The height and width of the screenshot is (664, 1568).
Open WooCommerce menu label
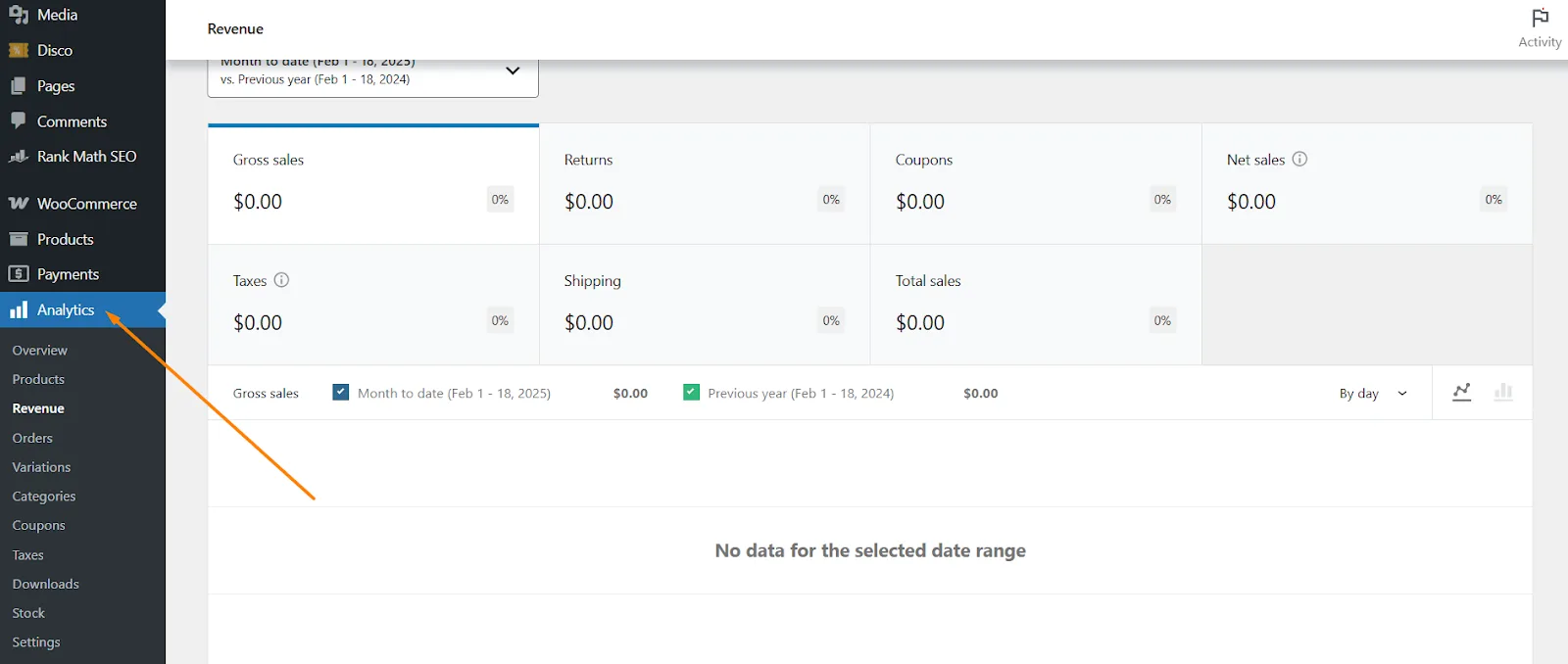coord(87,204)
